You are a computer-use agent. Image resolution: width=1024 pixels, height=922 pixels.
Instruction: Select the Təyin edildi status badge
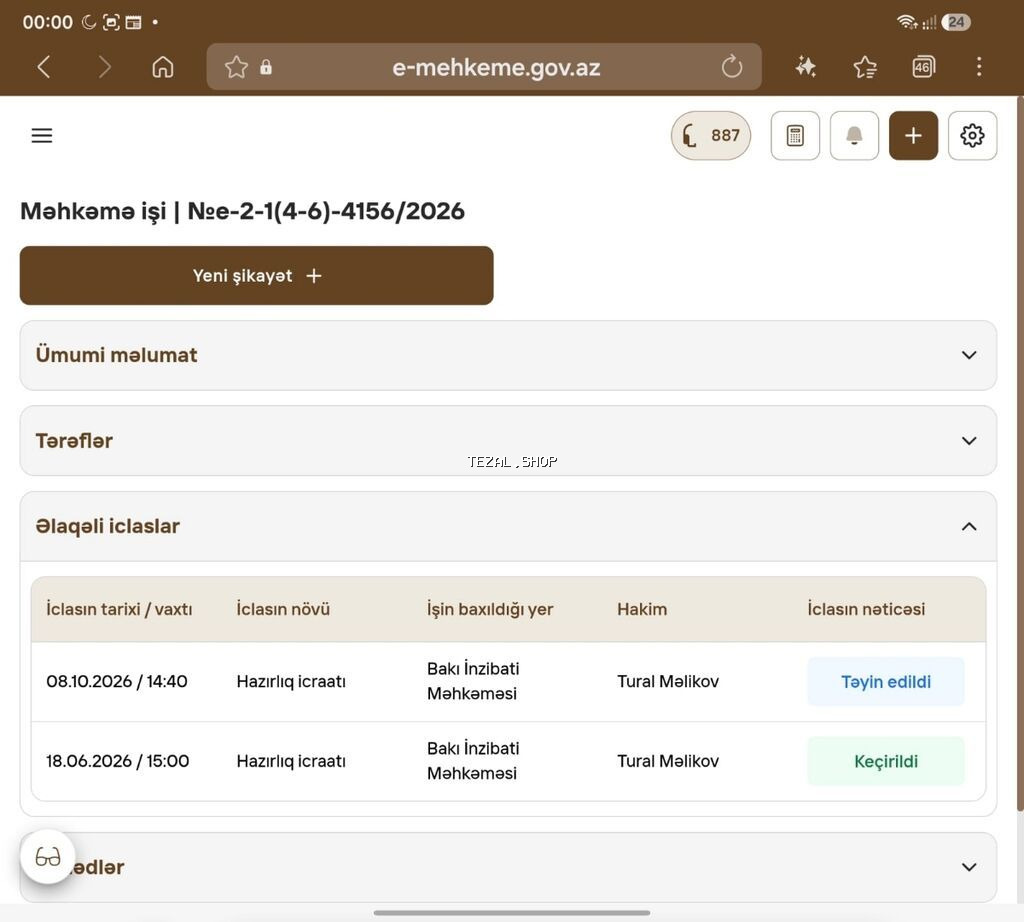point(886,682)
